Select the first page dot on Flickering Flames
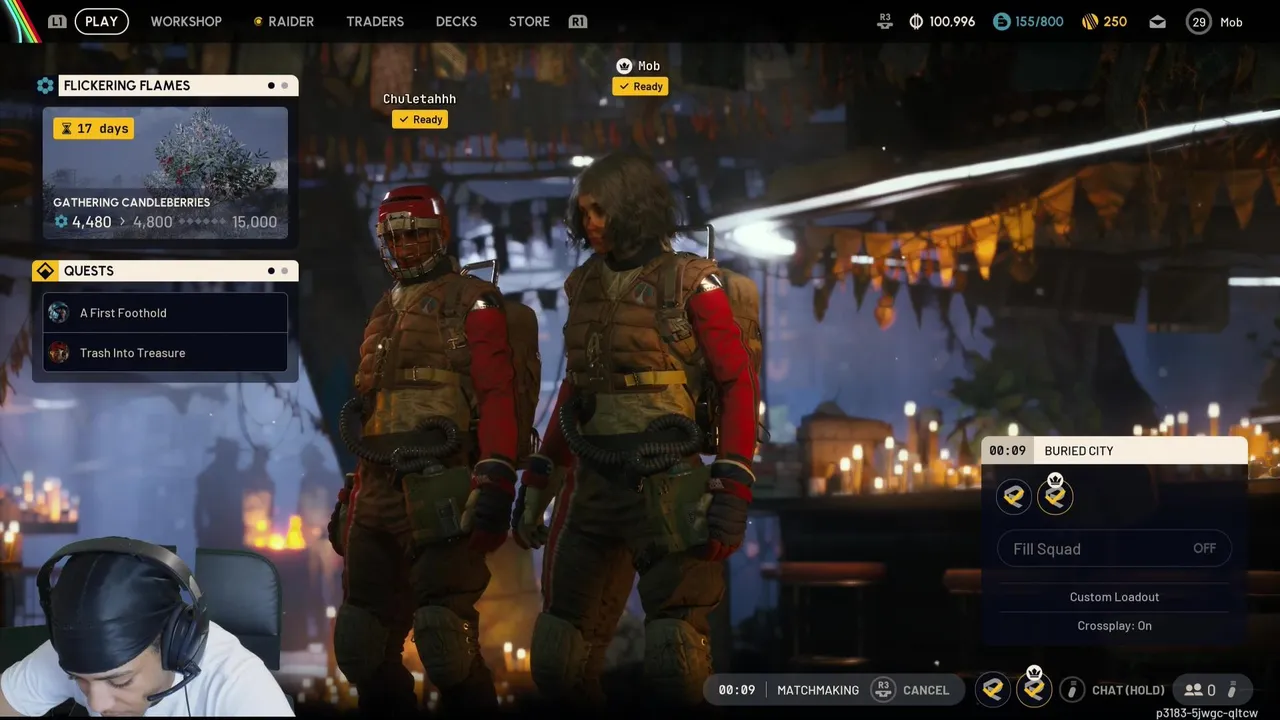Screen dimensions: 1280x720 coord(271,86)
